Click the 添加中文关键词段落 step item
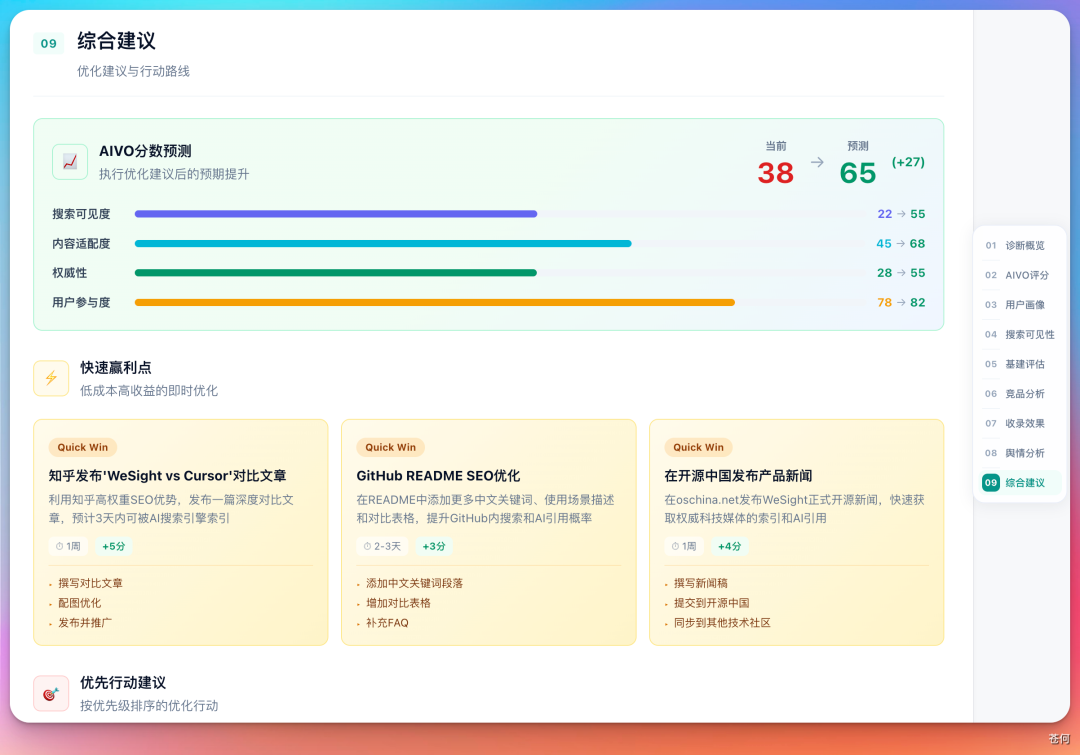 [x=415, y=583]
